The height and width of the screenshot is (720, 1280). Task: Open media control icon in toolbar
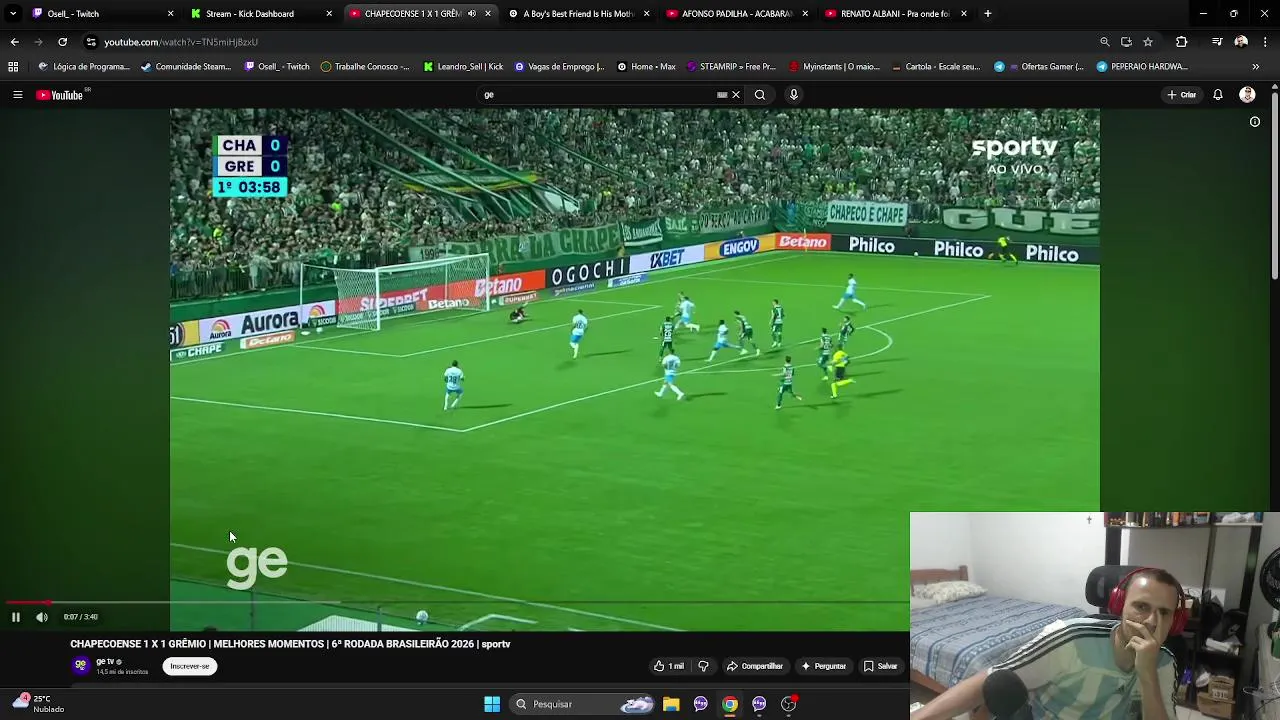coord(1217,42)
